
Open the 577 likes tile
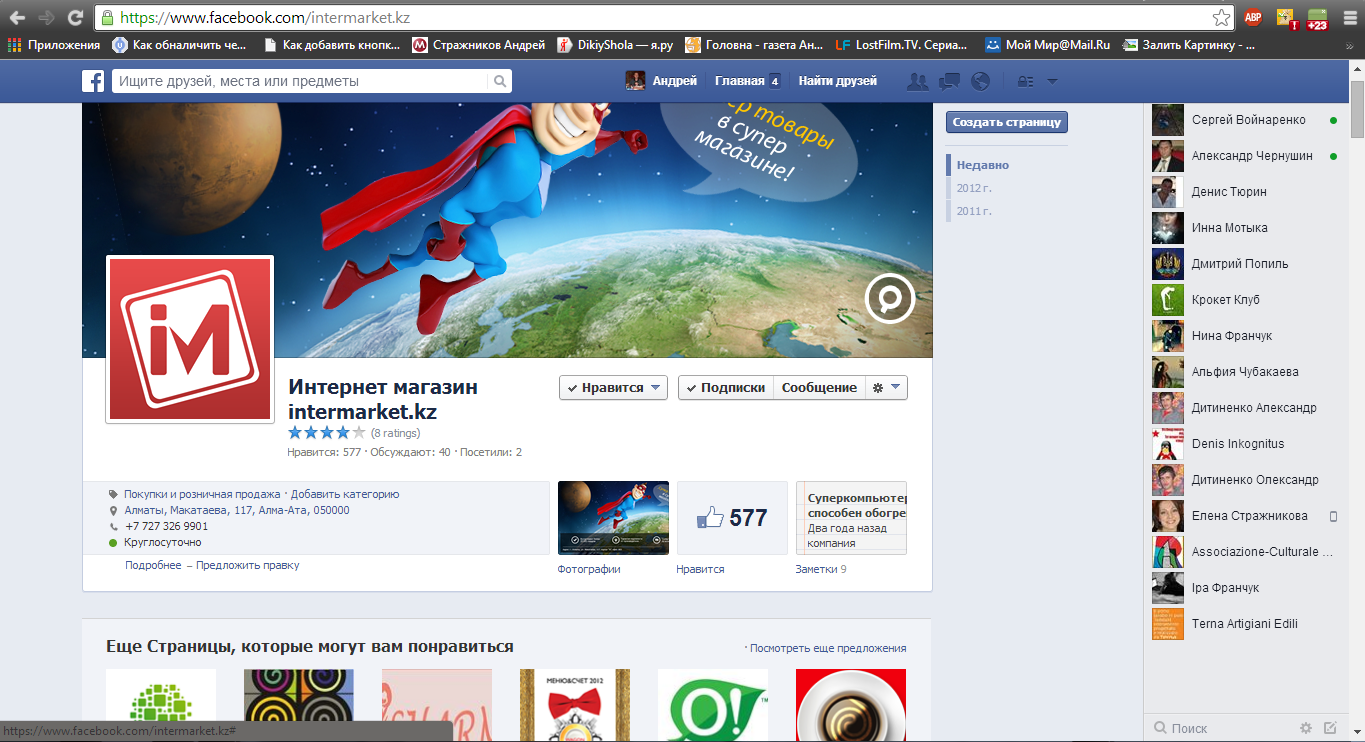coord(732,518)
